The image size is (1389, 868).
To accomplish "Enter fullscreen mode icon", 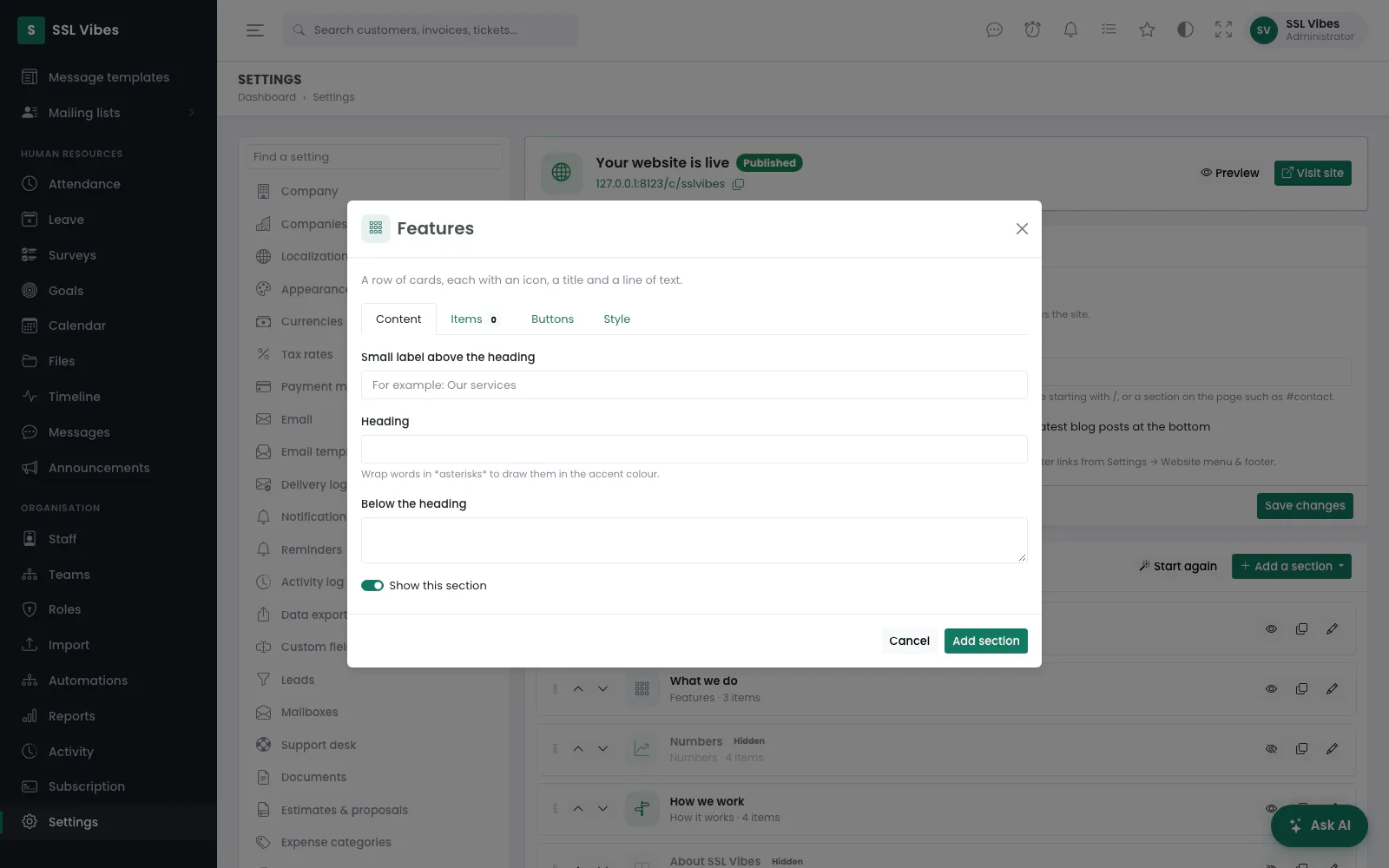I will pos(1223,30).
